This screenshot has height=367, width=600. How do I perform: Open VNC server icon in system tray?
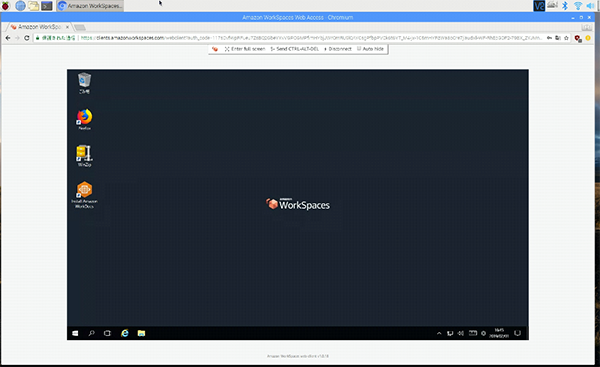[539, 6]
